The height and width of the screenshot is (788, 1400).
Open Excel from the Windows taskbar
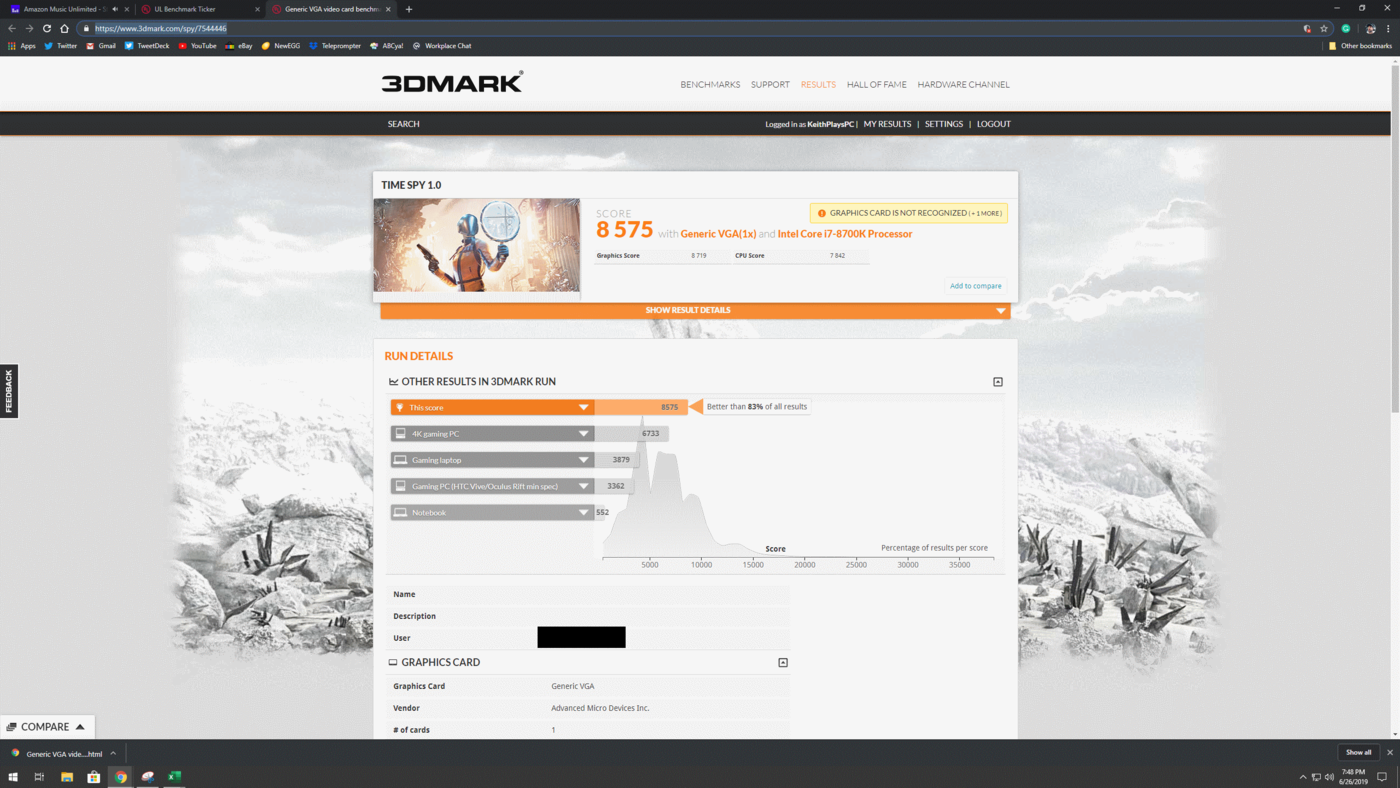pos(174,777)
